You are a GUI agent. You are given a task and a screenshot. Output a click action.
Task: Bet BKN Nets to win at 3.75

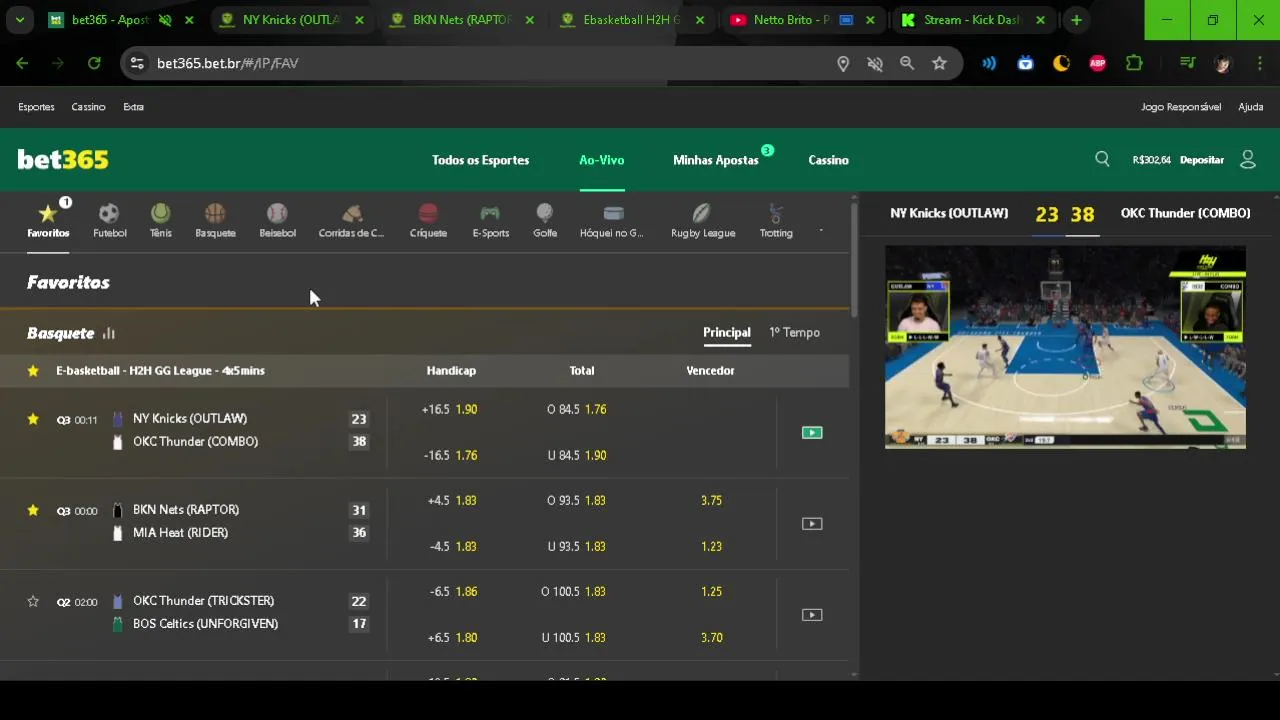click(711, 501)
